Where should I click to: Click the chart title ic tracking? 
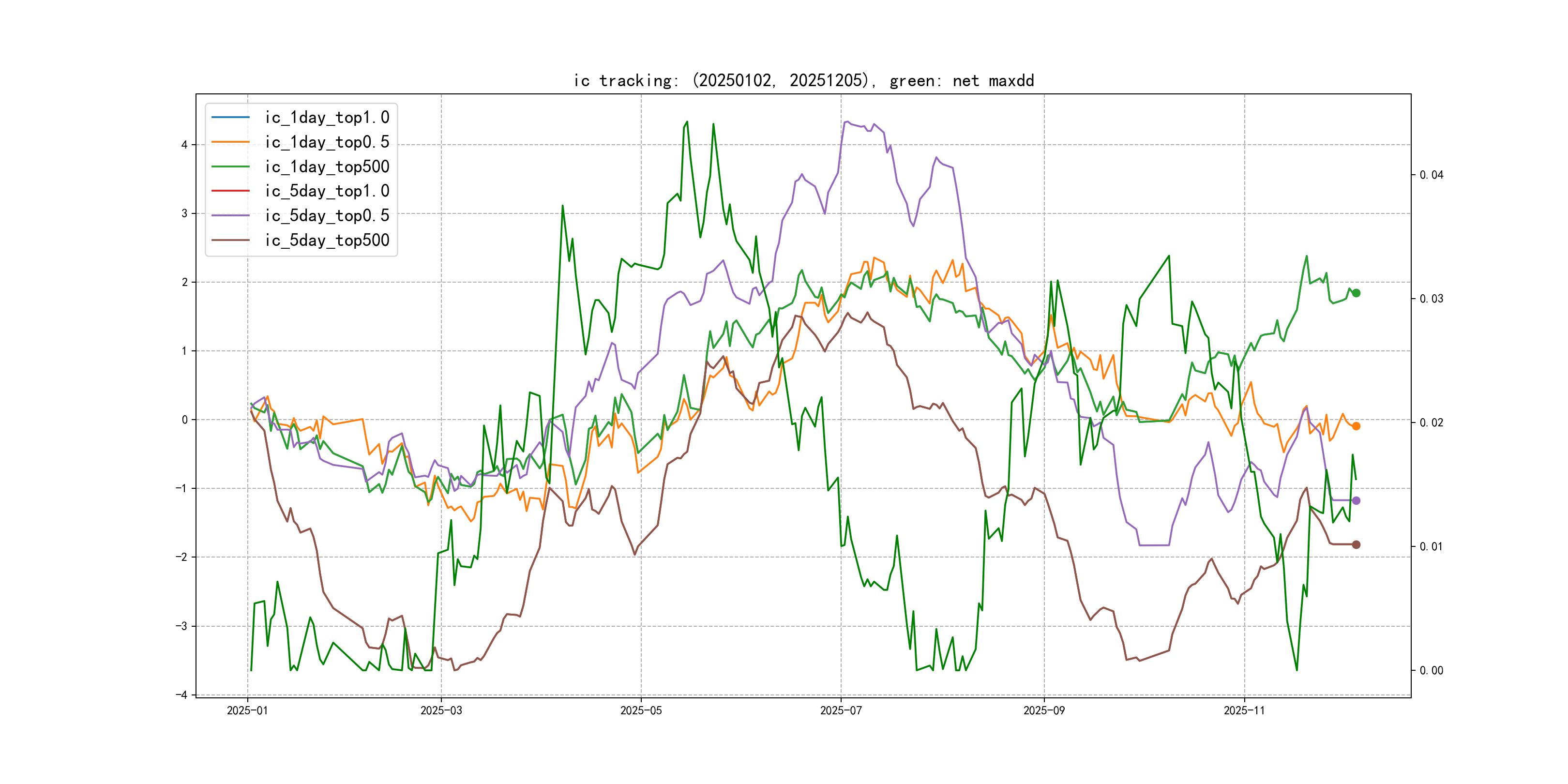[x=803, y=80]
